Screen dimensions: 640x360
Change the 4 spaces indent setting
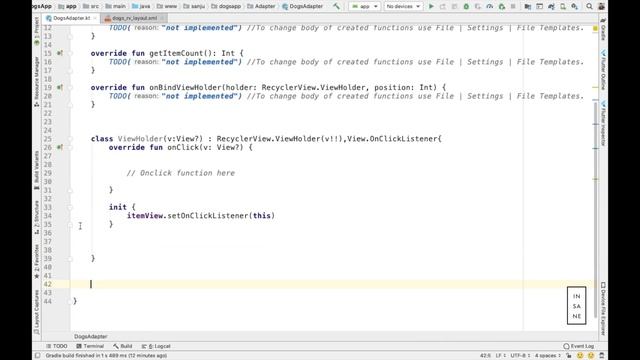548,356
